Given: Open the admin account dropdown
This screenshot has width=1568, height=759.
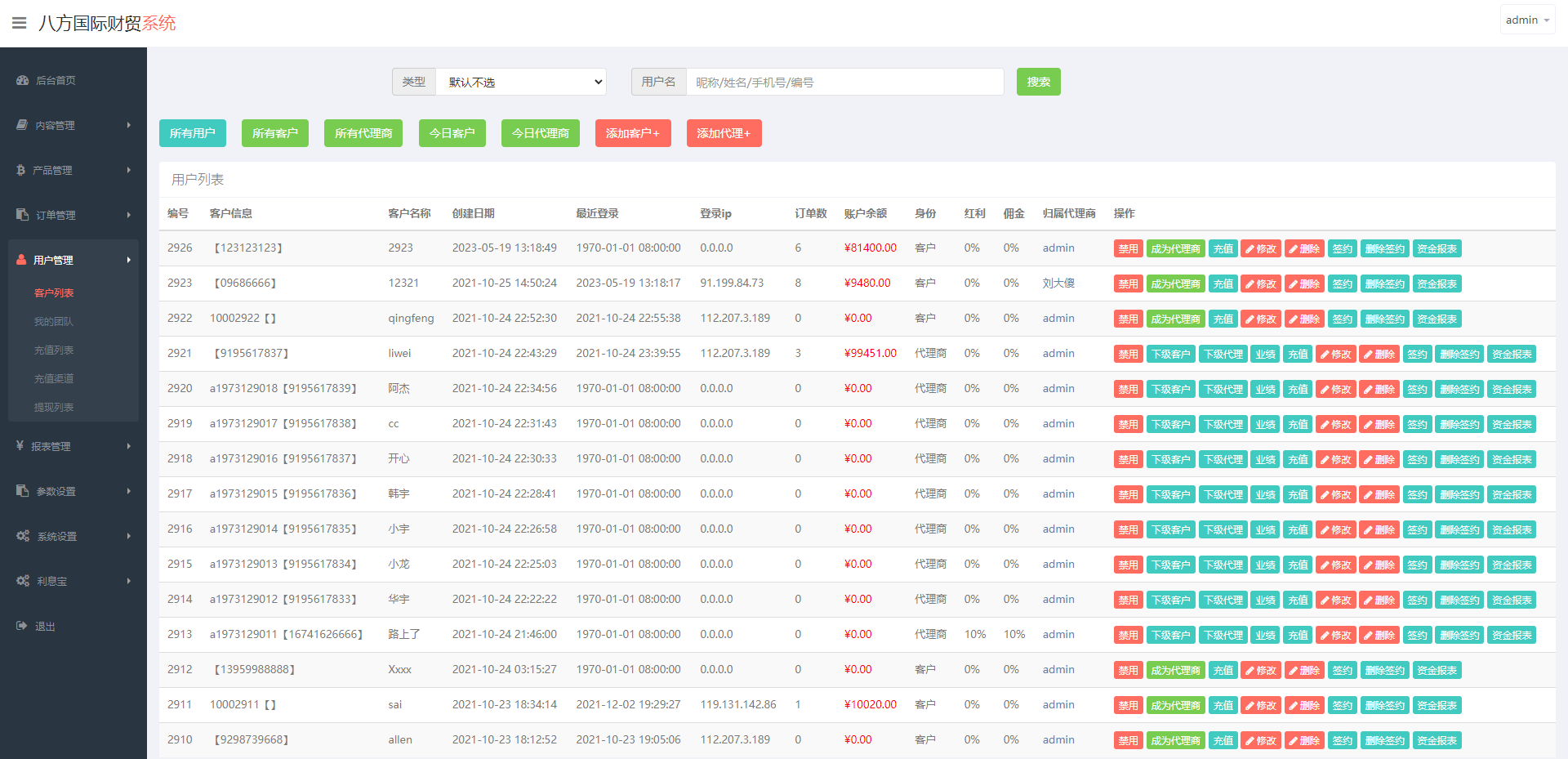Looking at the screenshot, I should point(1526,20).
